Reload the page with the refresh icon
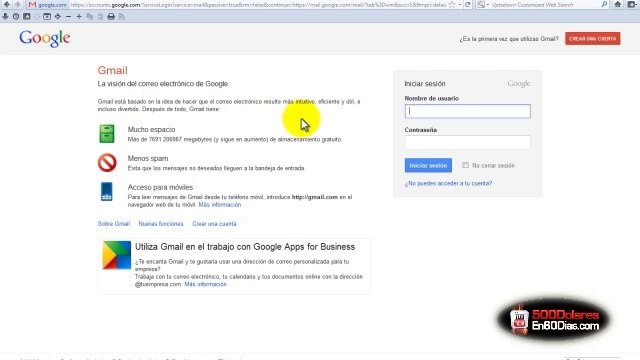 coord(468,5)
